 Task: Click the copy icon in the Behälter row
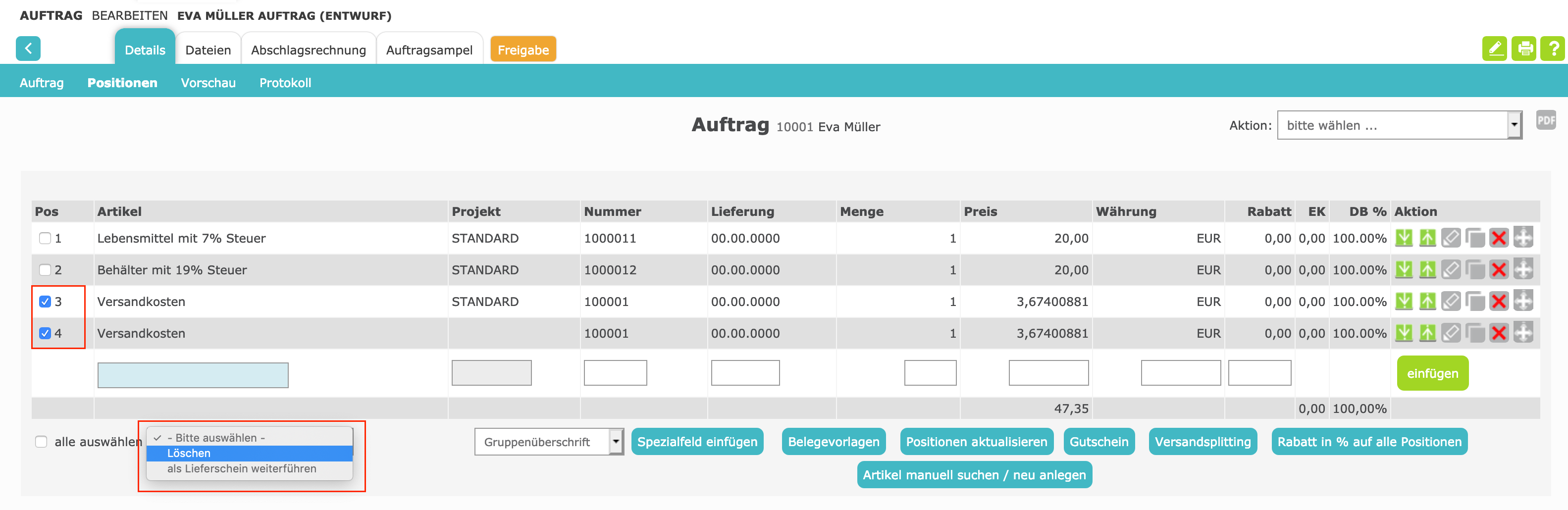pos(1475,269)
